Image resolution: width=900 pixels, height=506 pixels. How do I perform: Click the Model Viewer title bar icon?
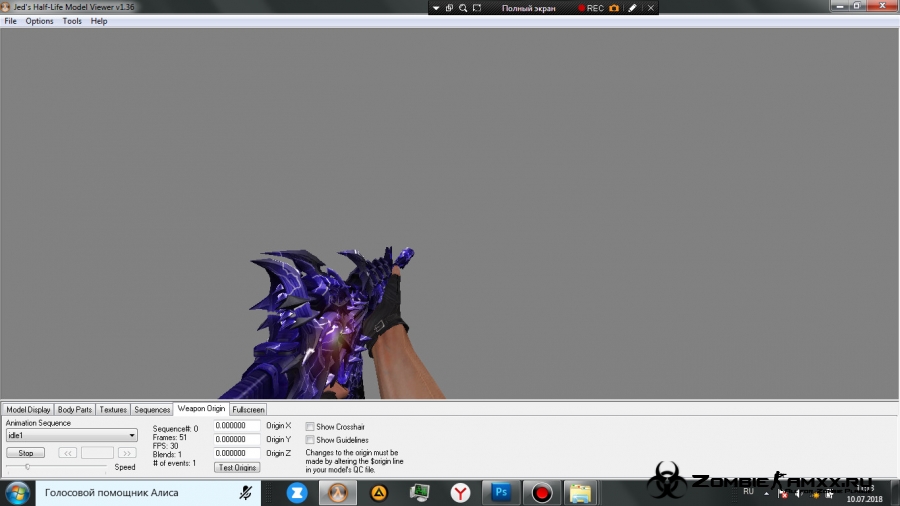click(5, 7)
